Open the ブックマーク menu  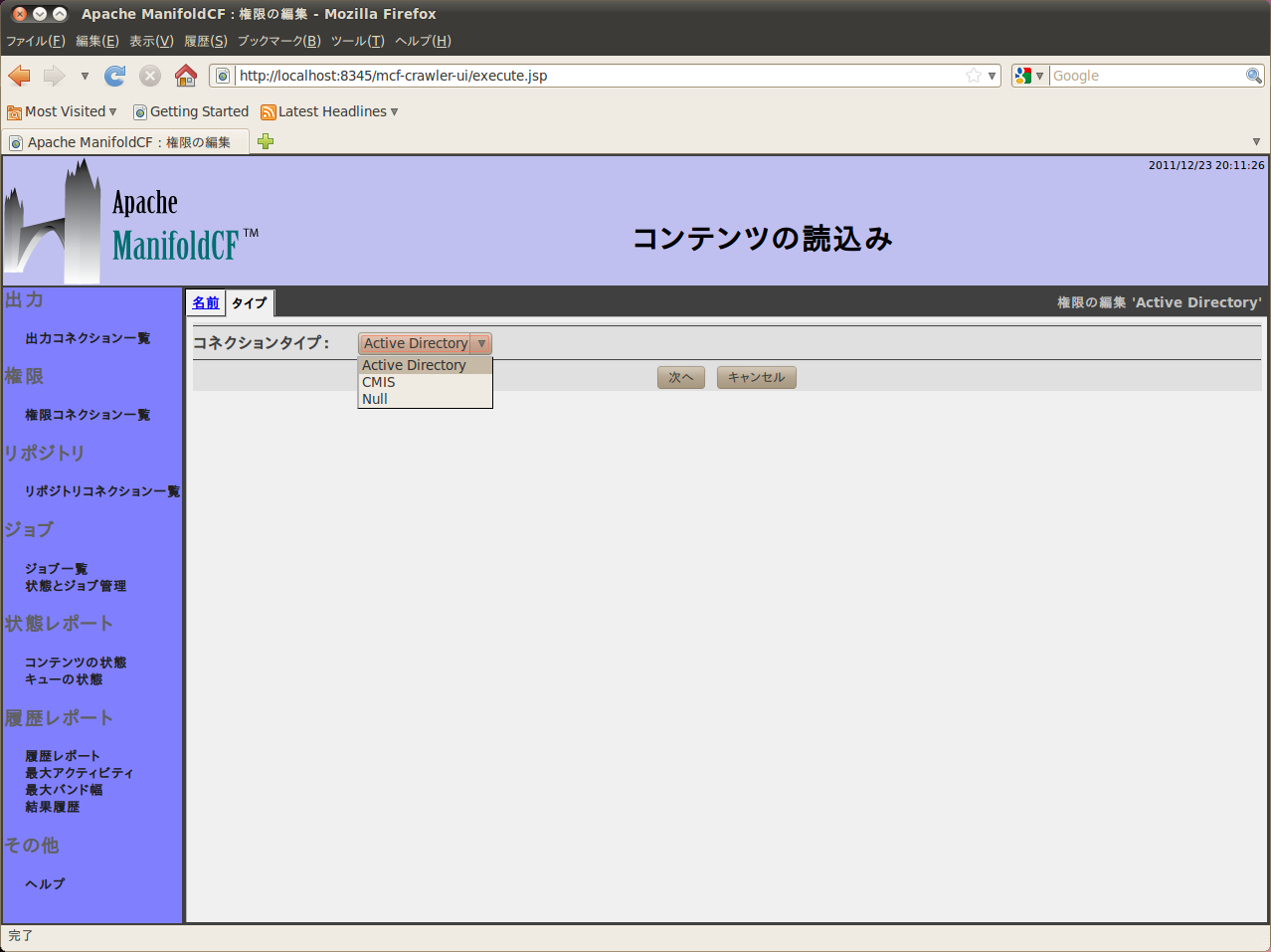[x=278, y=41]
